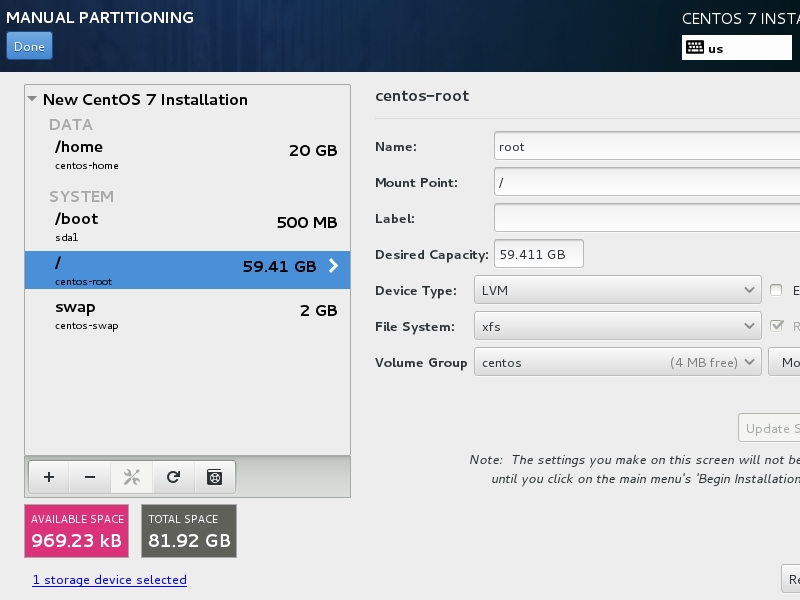Click the SYSTEM section heading
Image resolution: width=800 pixels, height=600 pixels.
click(81, 196)
